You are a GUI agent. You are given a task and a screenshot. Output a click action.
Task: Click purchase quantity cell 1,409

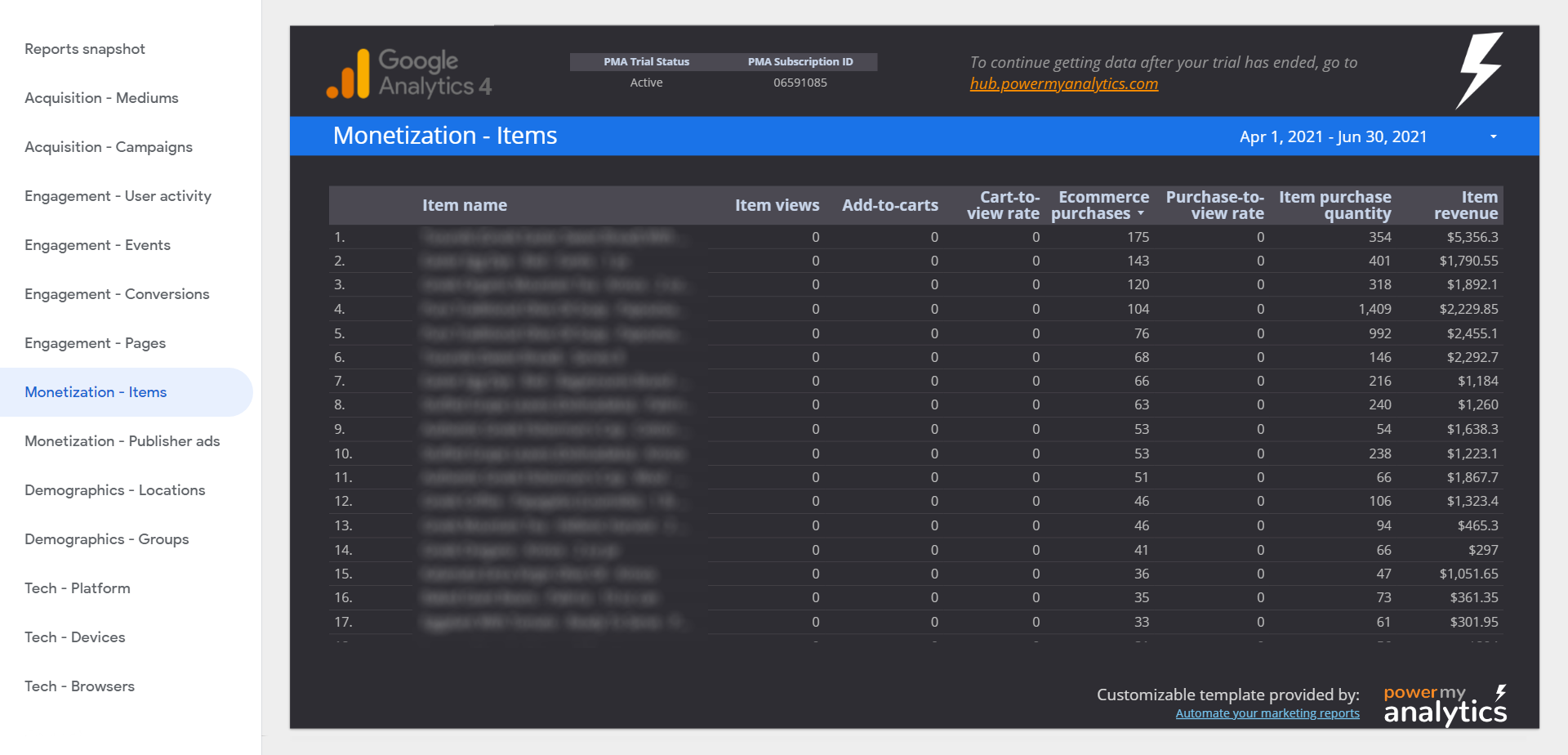click(x=1374, y=309)
